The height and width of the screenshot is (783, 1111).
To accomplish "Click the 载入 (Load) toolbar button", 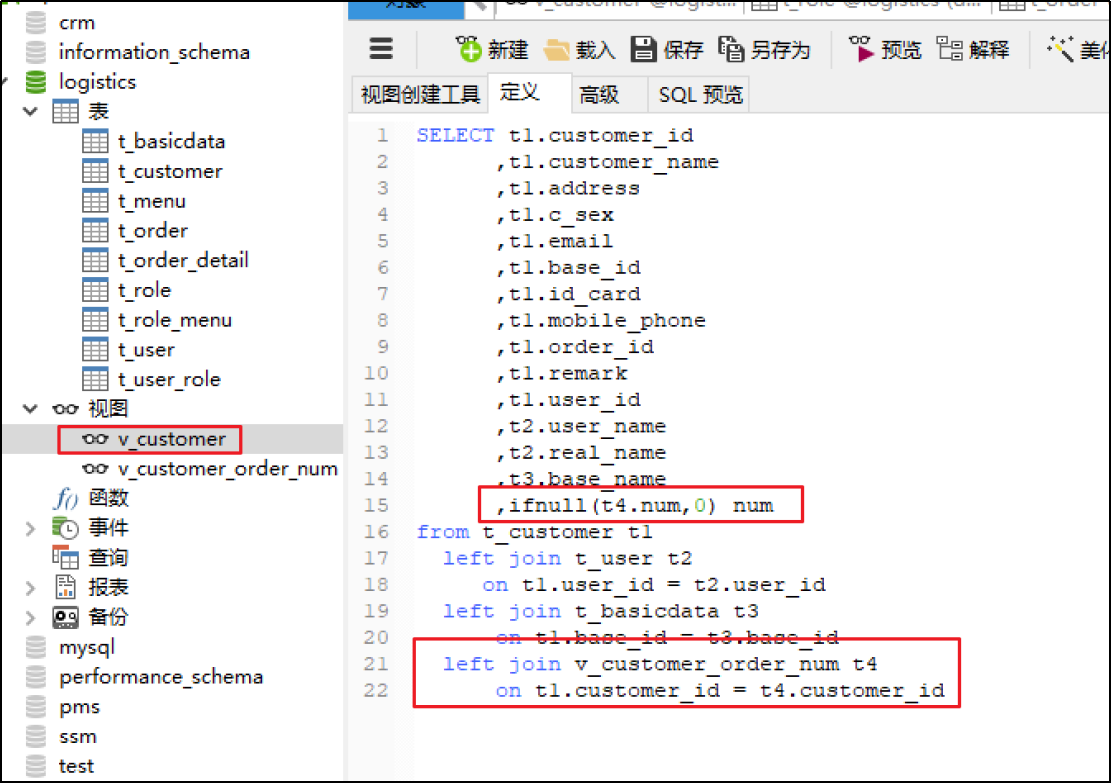I will click(x=580, y=50).
